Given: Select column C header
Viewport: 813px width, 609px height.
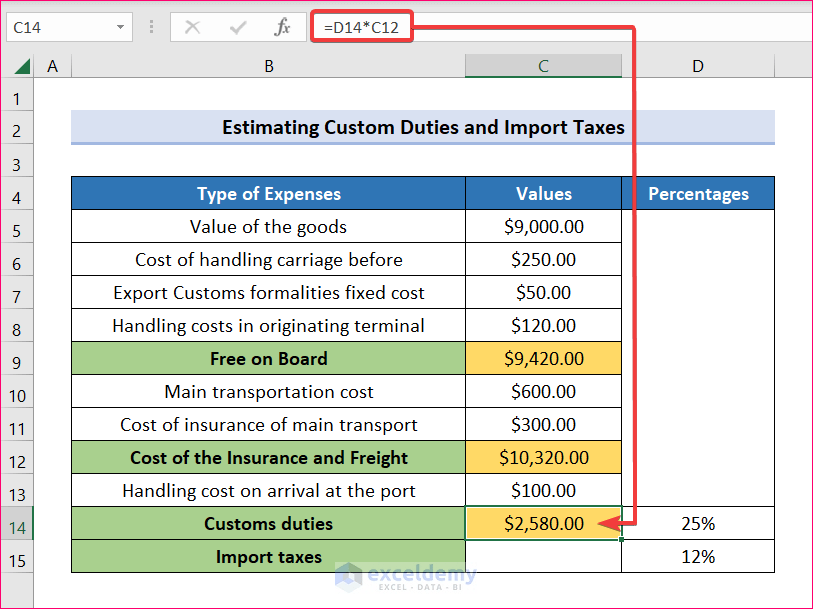Looking at the screenshot, I should tap(543, 65).
